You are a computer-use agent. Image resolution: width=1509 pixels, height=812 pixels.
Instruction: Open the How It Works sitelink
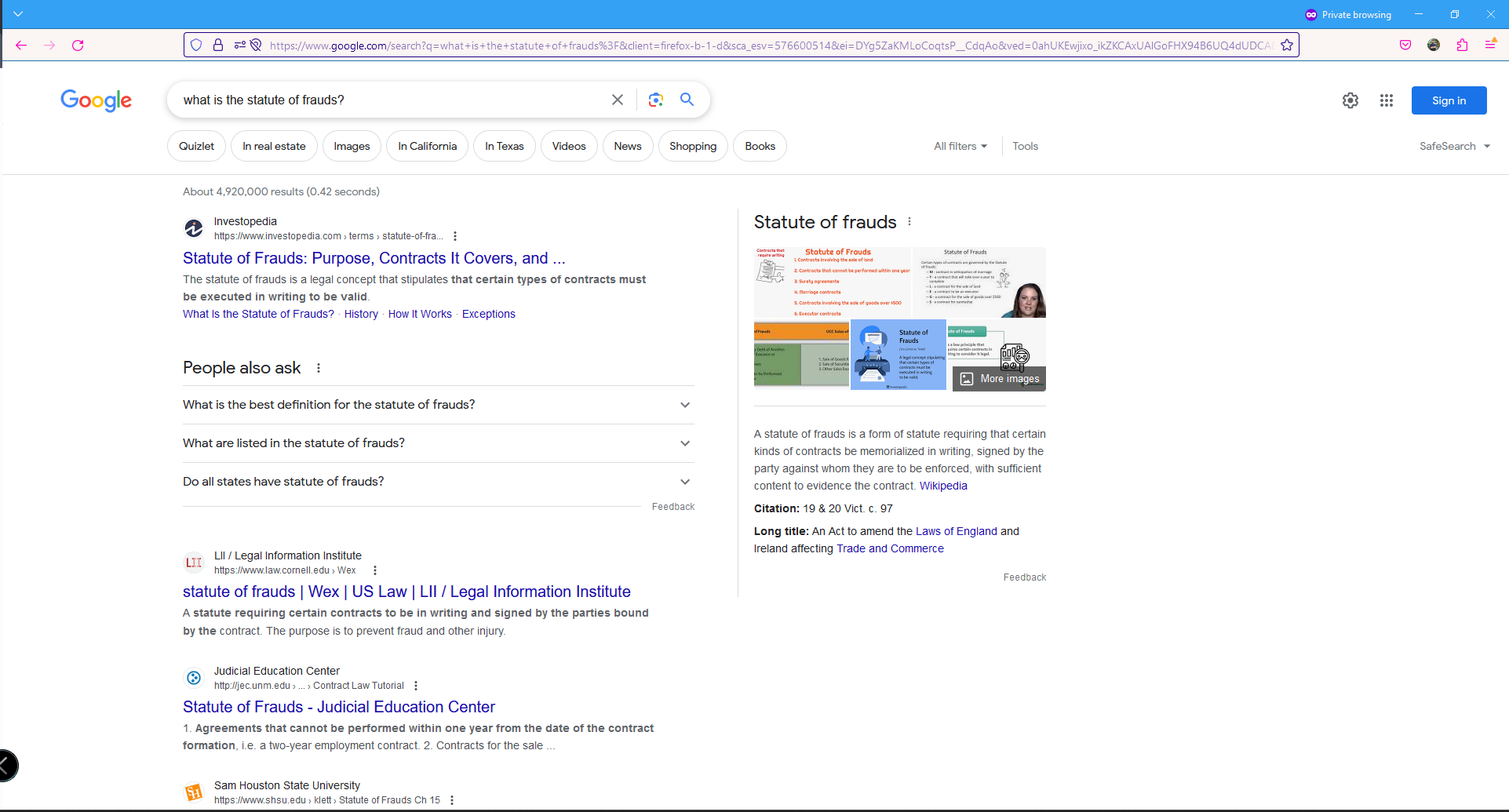coord(420,314)
